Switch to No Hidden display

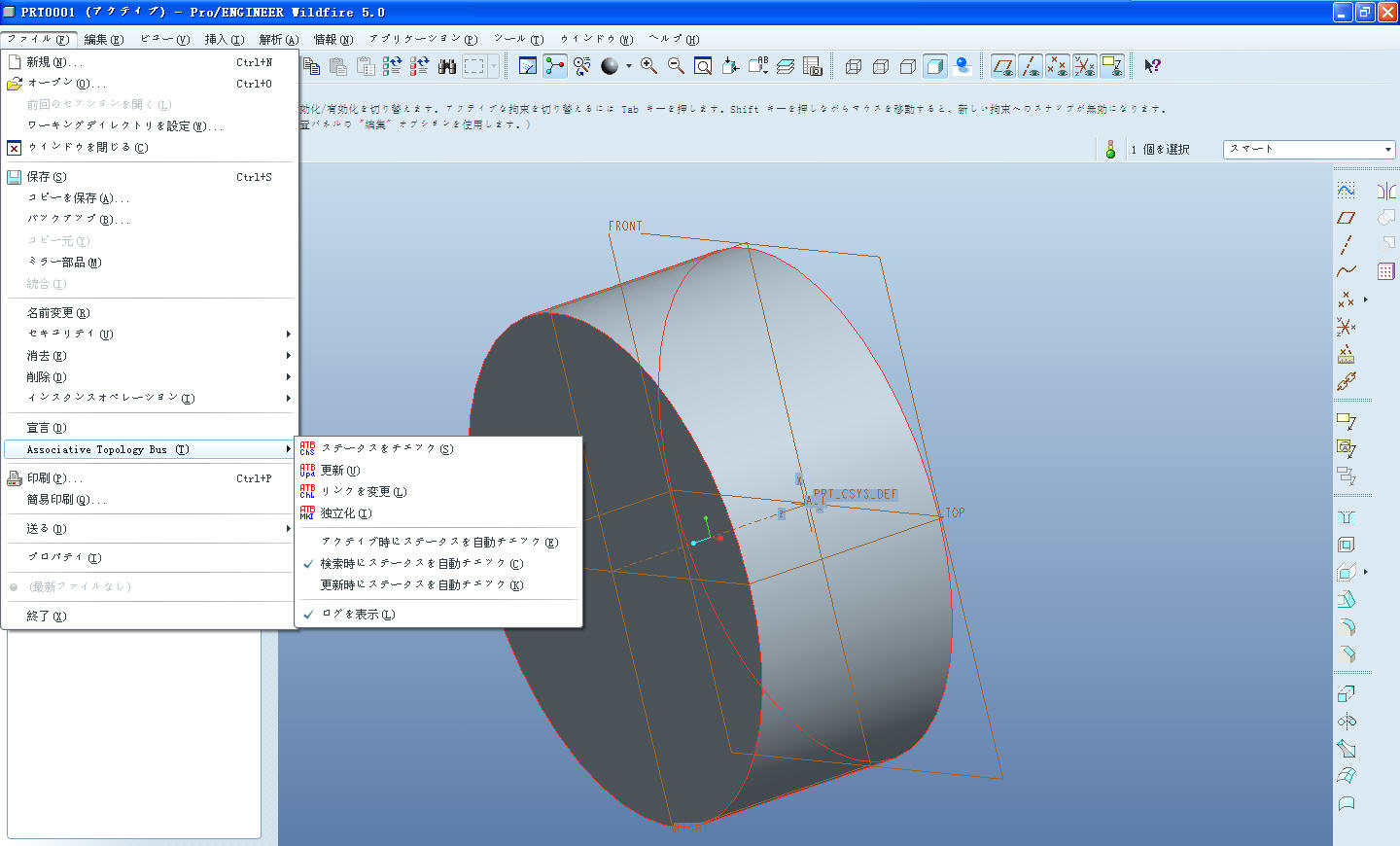pos(908,66)
